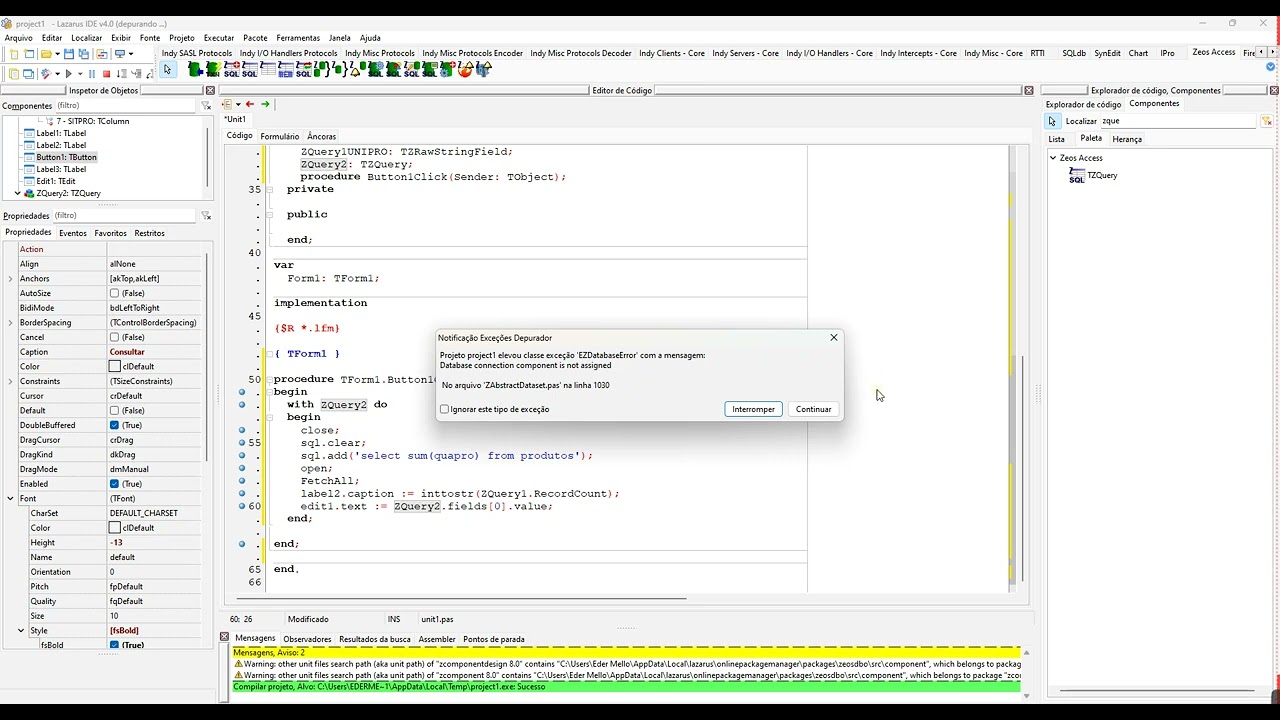Viewport: 1280px width, 720px height.
Task: Toggle the Cancel property checkbox
Action: pyautogui.click(x=114, y=337)
